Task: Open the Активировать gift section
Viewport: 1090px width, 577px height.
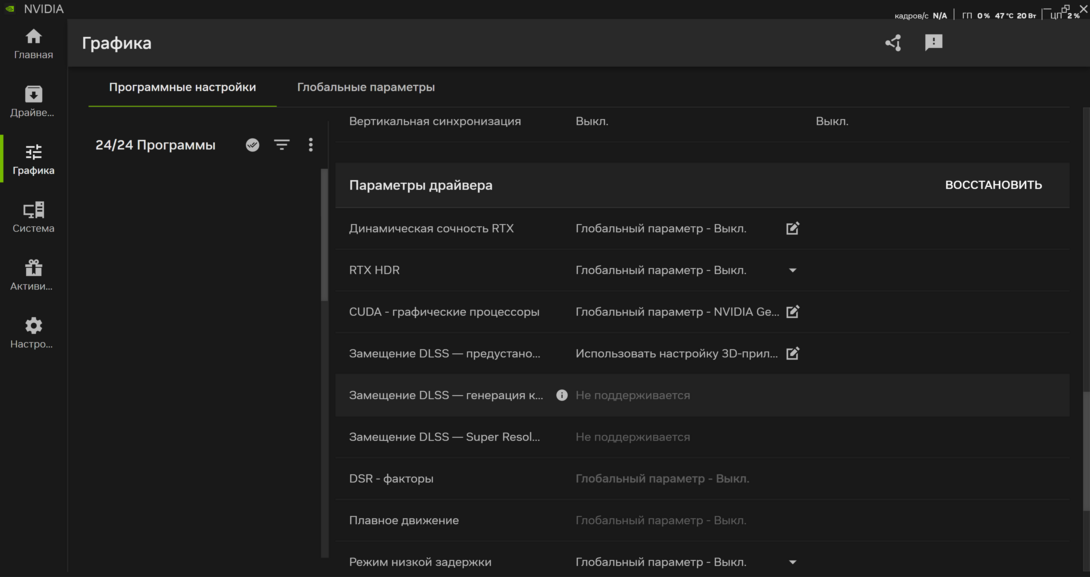Action: 33,275
